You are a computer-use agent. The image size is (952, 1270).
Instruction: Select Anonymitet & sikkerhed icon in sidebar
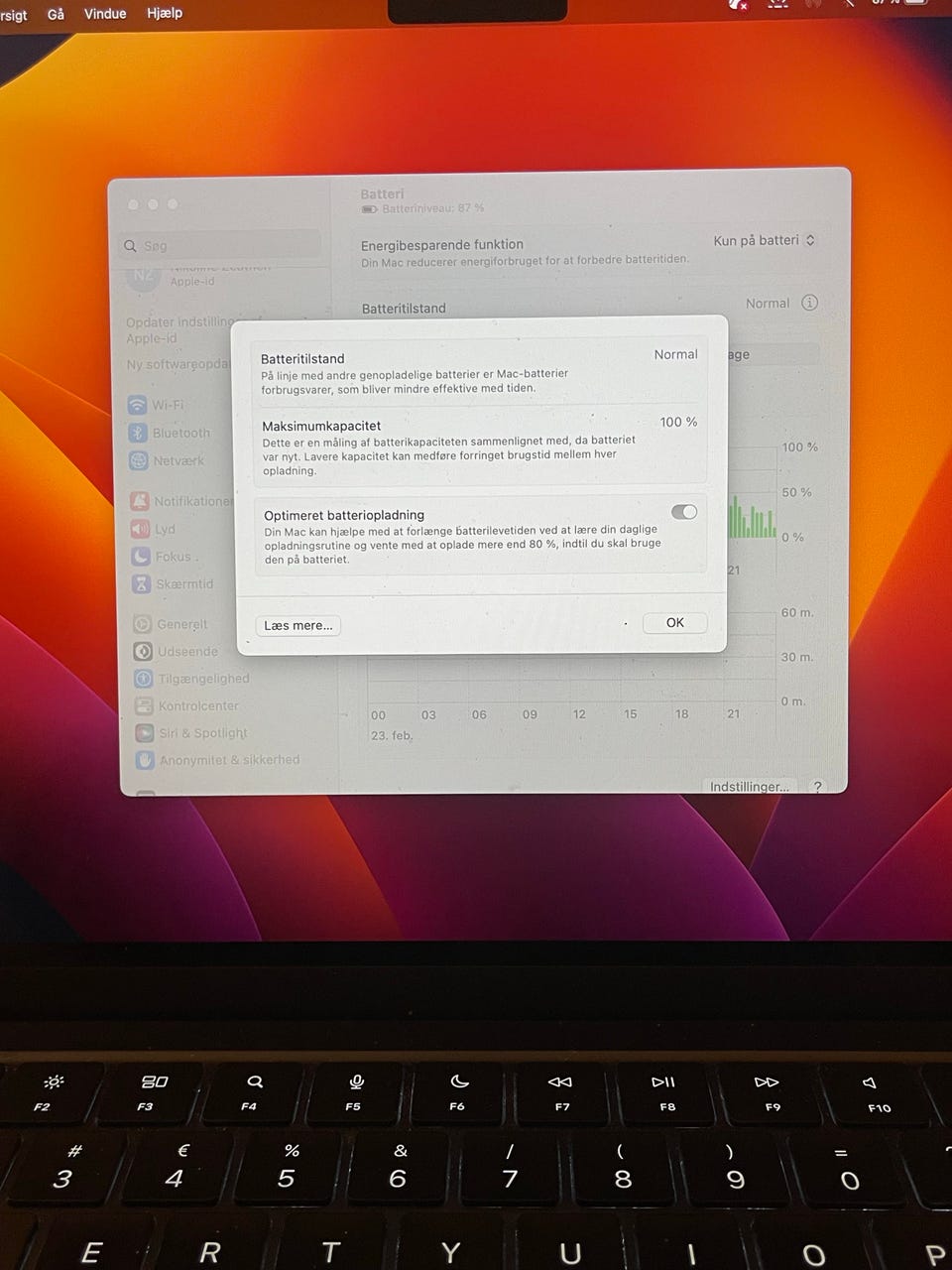coord(145,759)
